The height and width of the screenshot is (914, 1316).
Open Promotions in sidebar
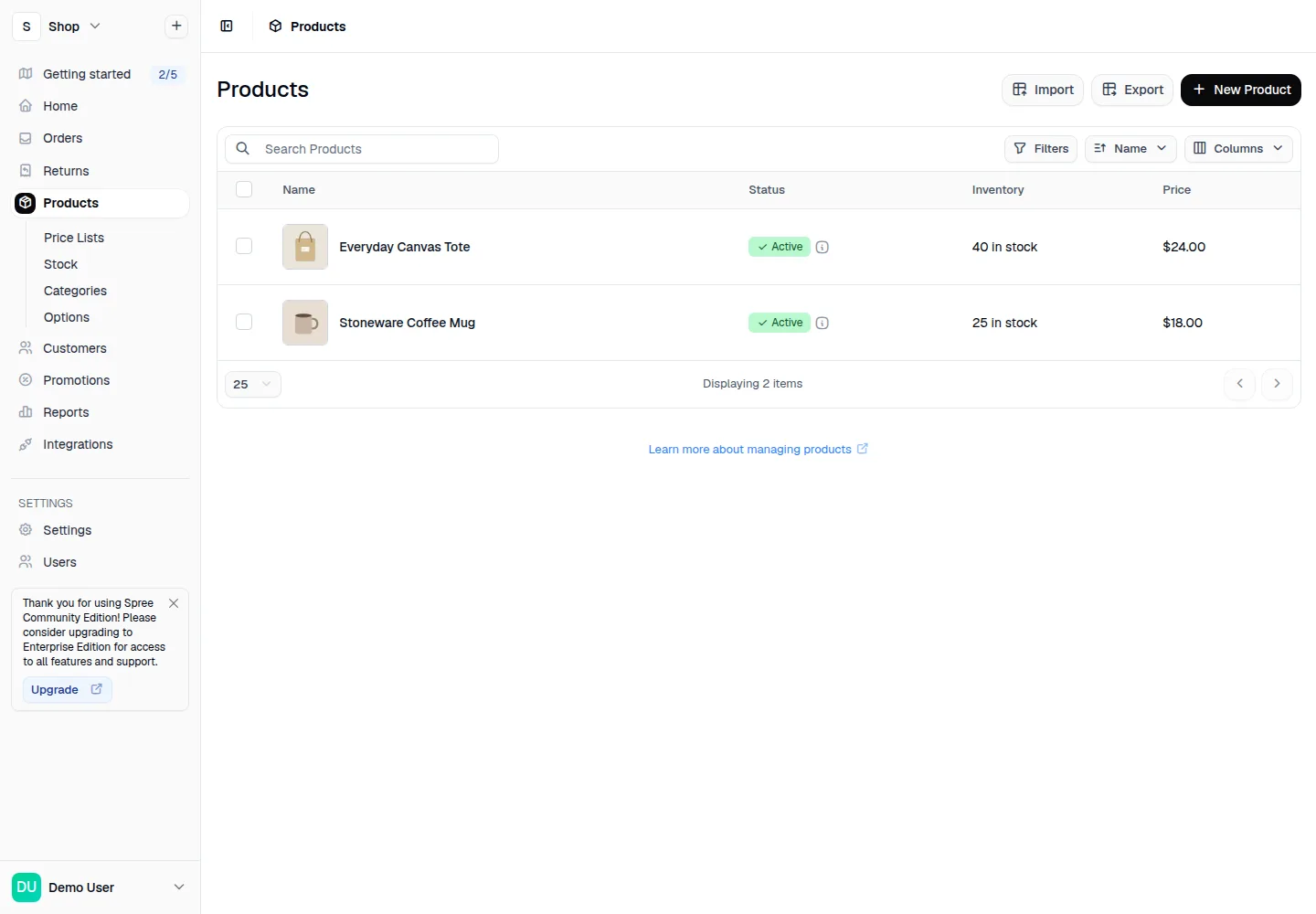point(101,380)
